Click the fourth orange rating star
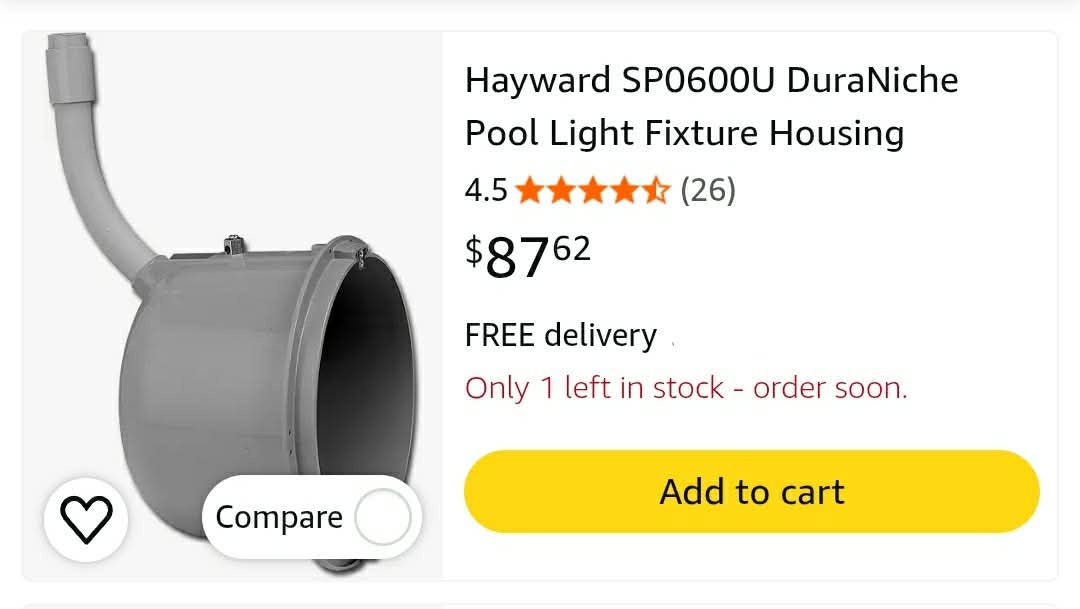The height and width of the screenshot is (609, 1080). pyautogui.click(x=624, y=190)
